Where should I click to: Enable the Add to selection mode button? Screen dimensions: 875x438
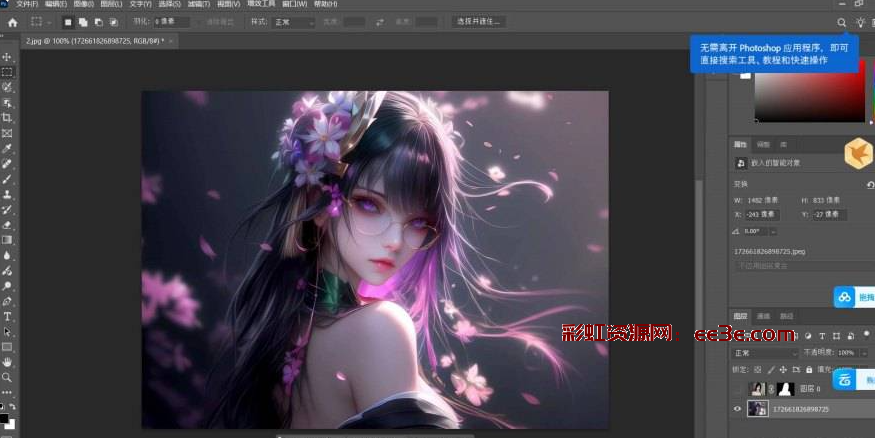coord(83,21)
